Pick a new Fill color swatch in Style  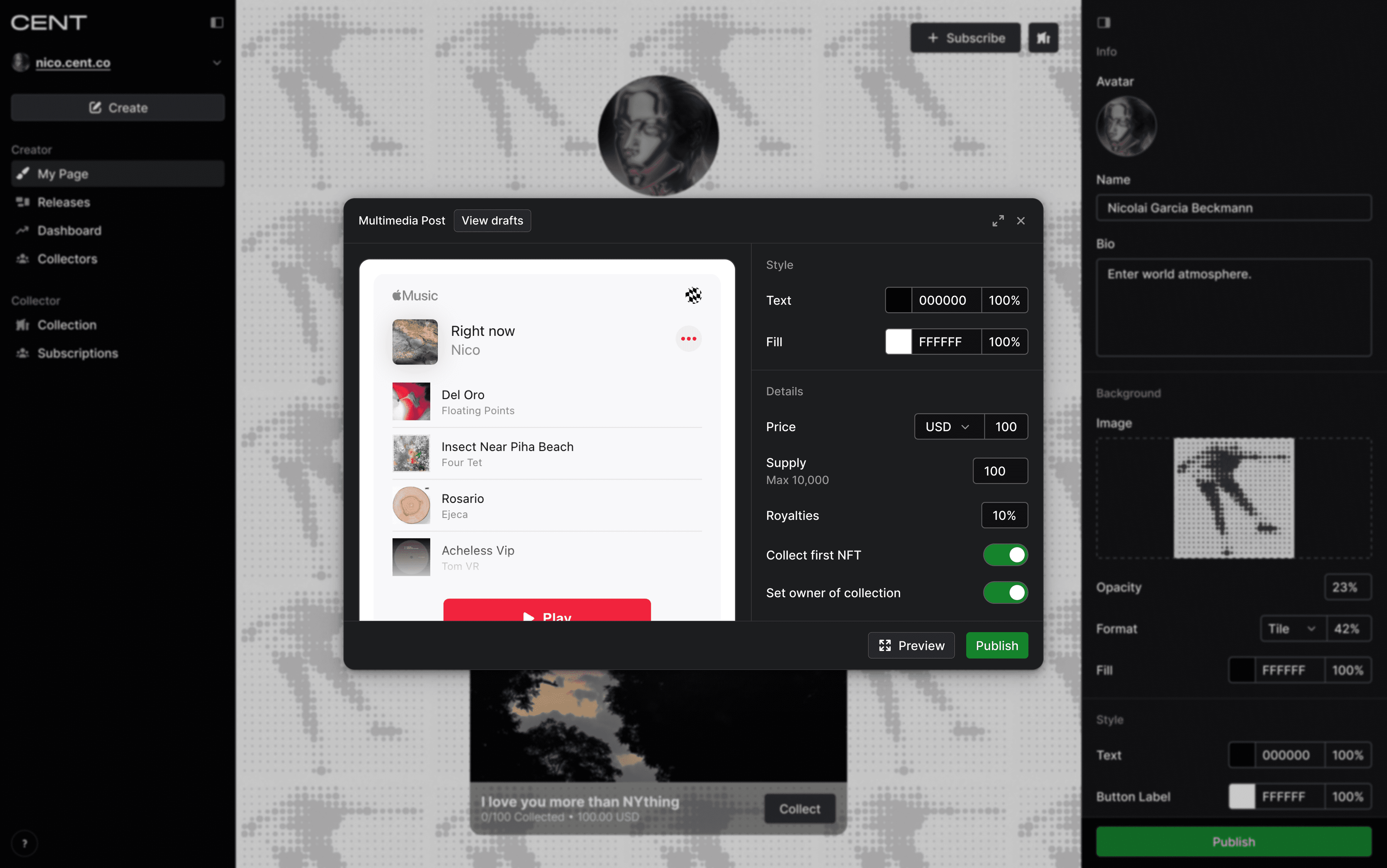pyautogui.click(x=899, y=342)
